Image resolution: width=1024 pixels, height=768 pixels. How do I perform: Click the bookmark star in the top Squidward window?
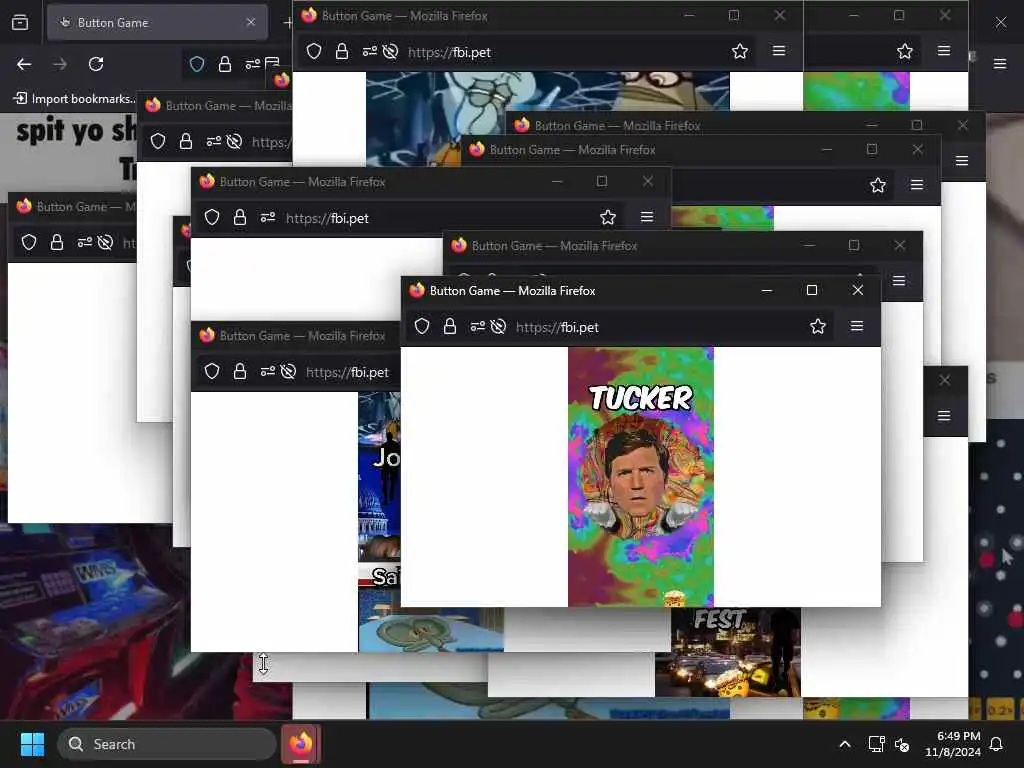pyautogui.click(x=739, y=52)
